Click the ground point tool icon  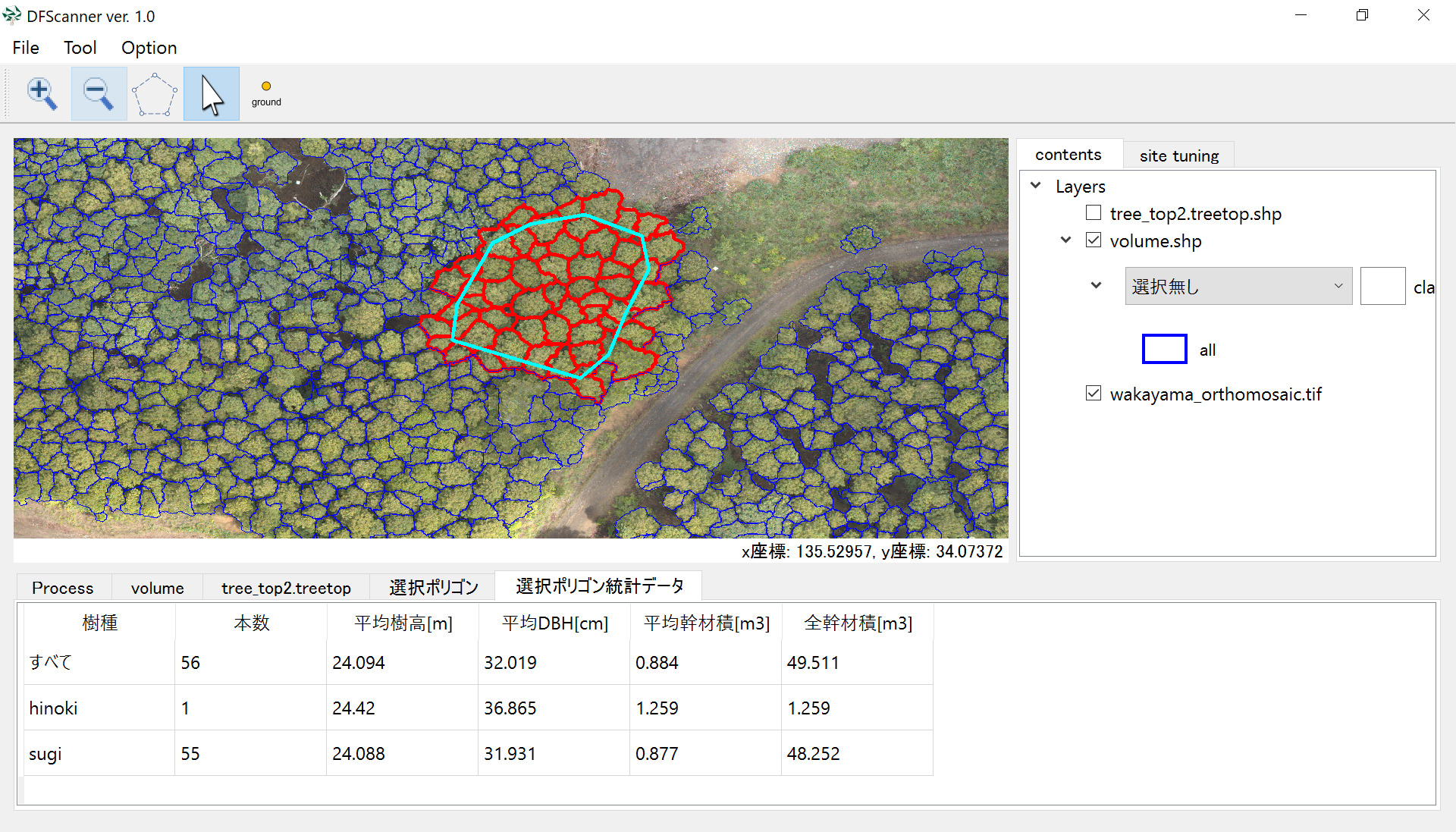[266, 93]
